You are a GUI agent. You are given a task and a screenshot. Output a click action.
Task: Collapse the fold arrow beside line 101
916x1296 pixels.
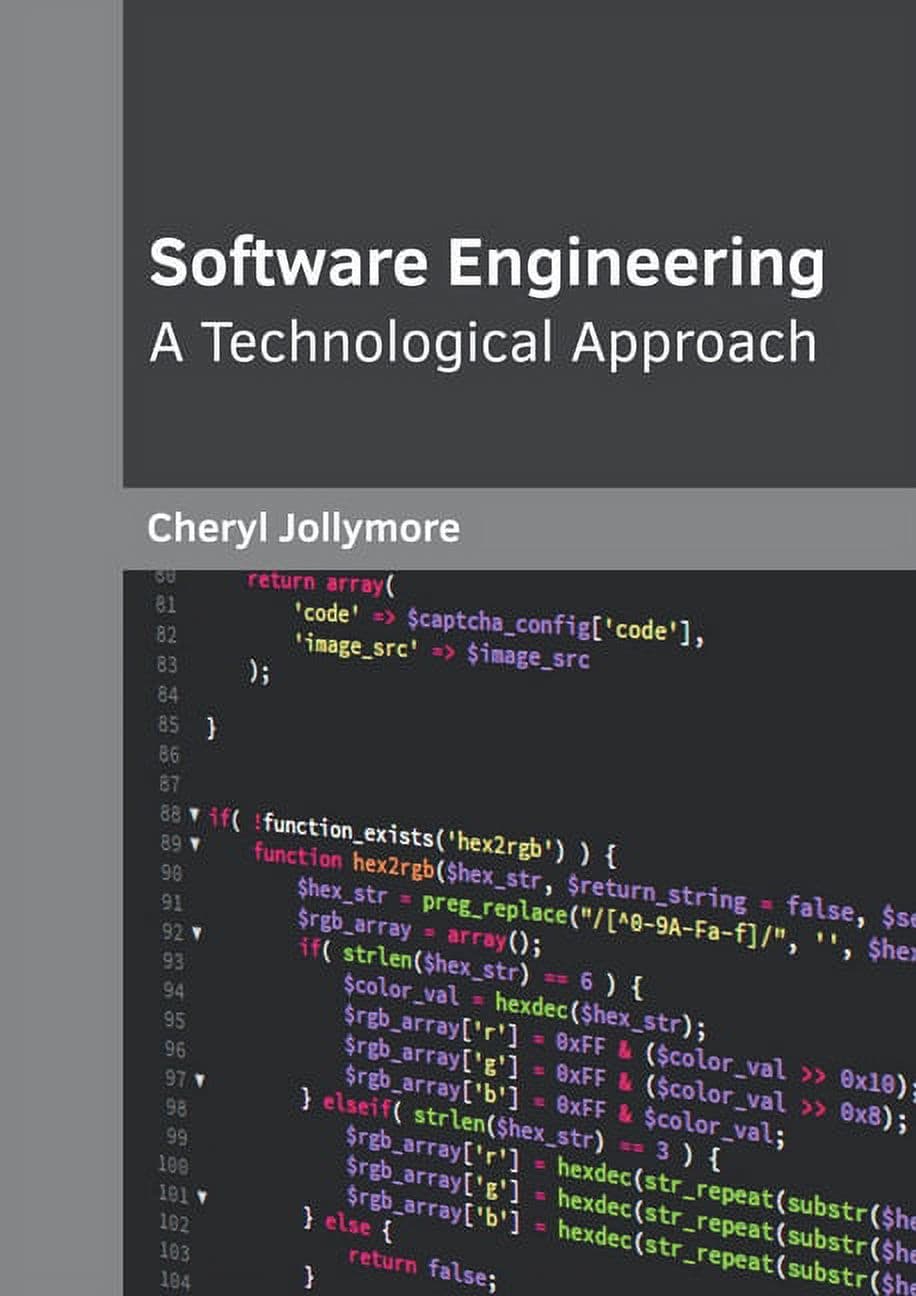(x=203, y=1195)
